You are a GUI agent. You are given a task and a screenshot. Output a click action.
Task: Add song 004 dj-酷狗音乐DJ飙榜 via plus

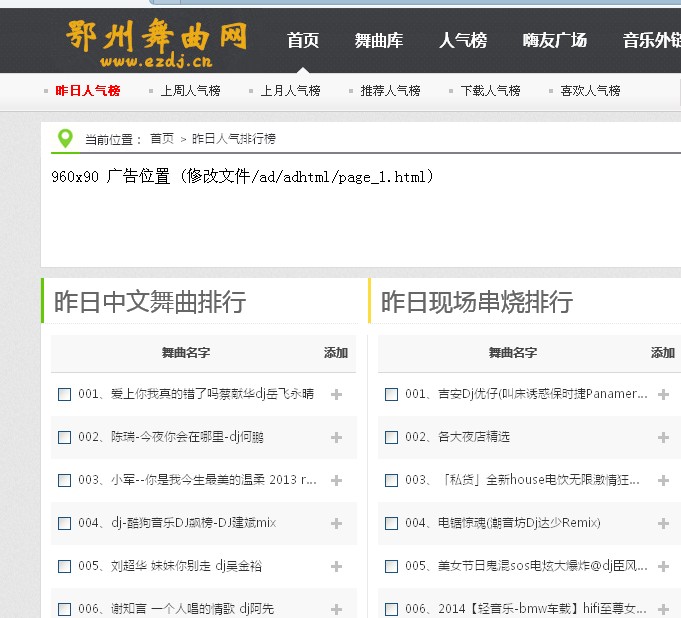tap(336, 523)
